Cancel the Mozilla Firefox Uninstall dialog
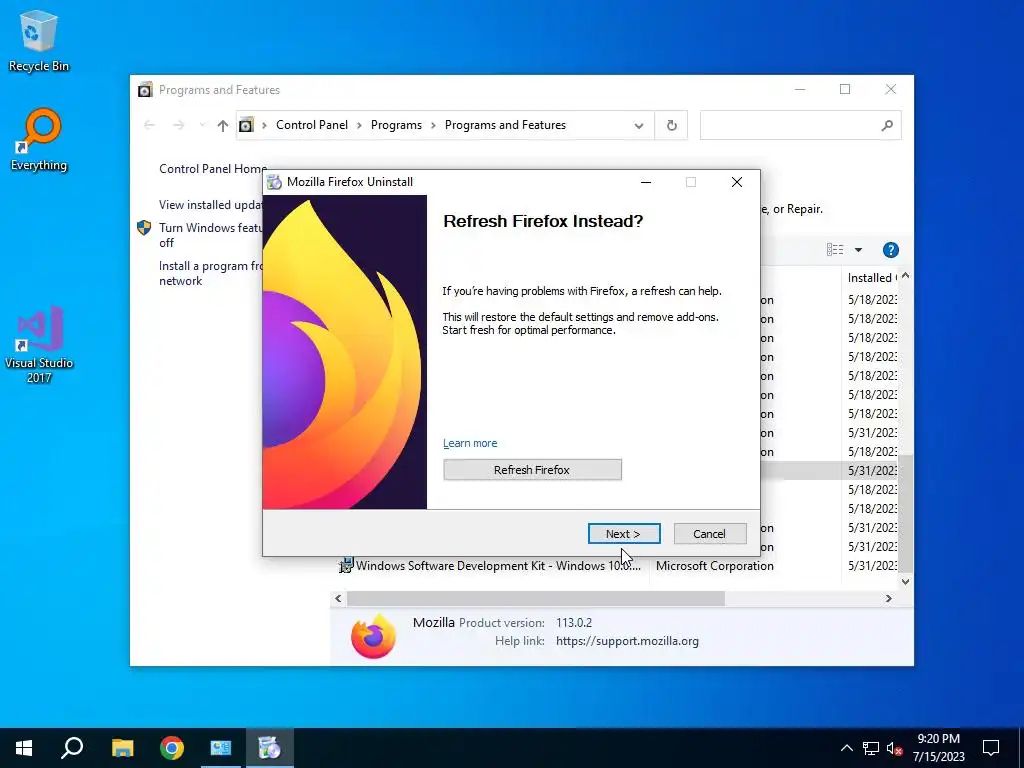The width and height of the screenshot is (1024, 768). tap(709, 534)
